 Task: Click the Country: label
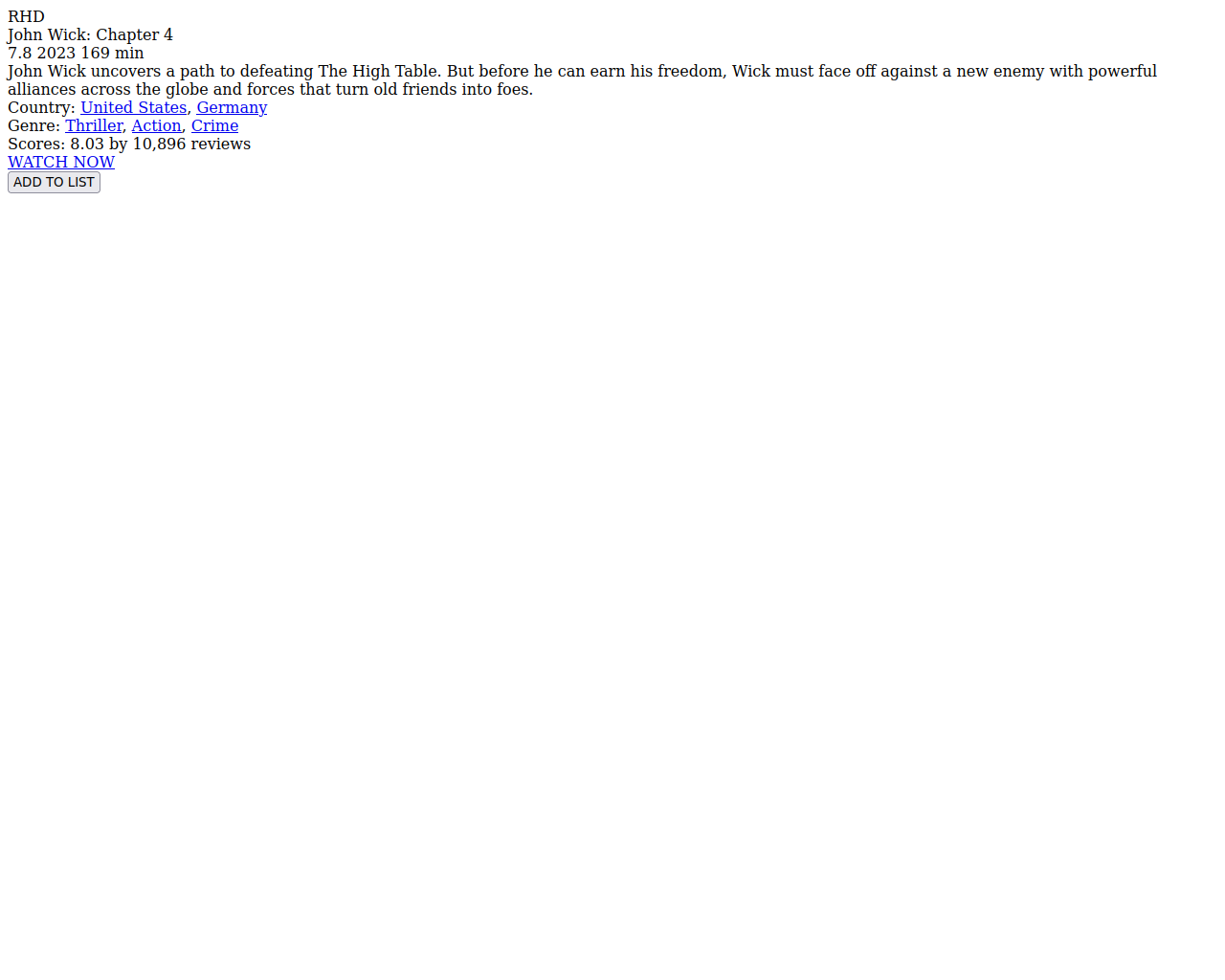41,108
